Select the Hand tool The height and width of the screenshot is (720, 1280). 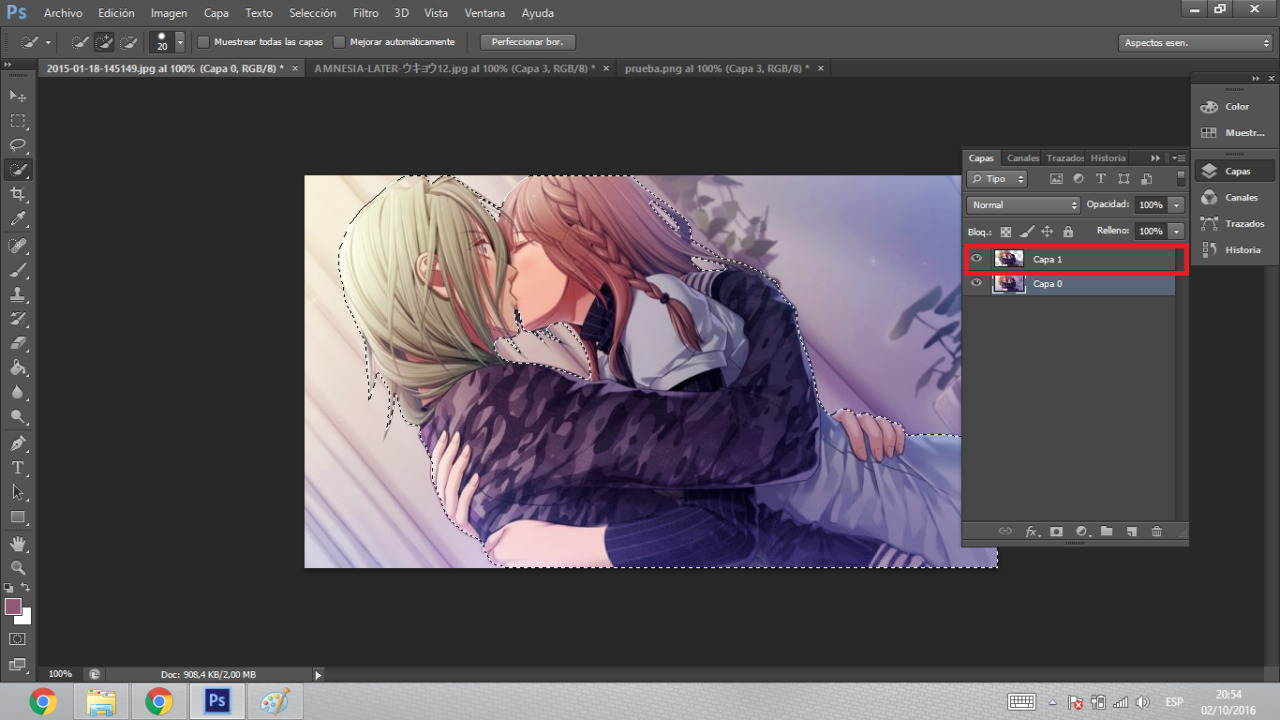[x=18, y=544]
